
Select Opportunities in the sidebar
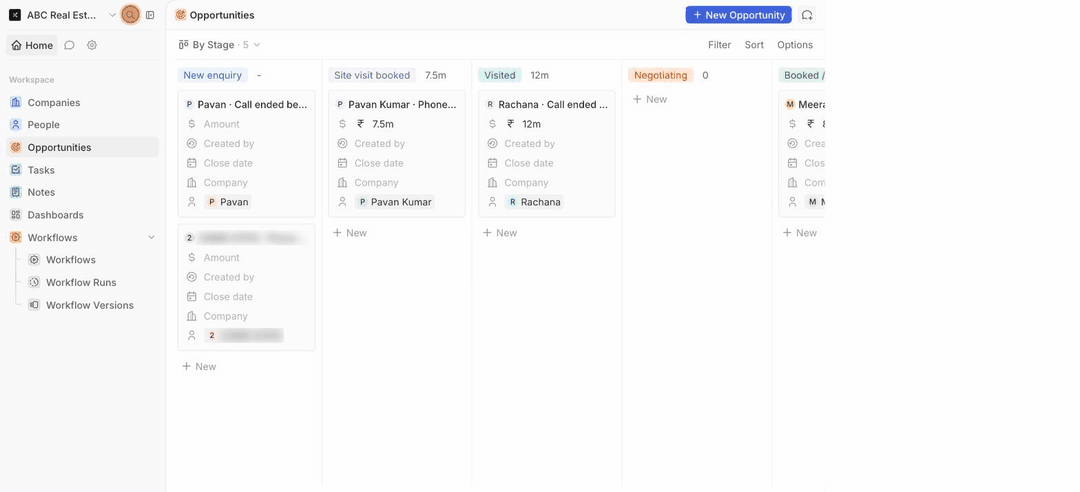[x=83, y=147]
